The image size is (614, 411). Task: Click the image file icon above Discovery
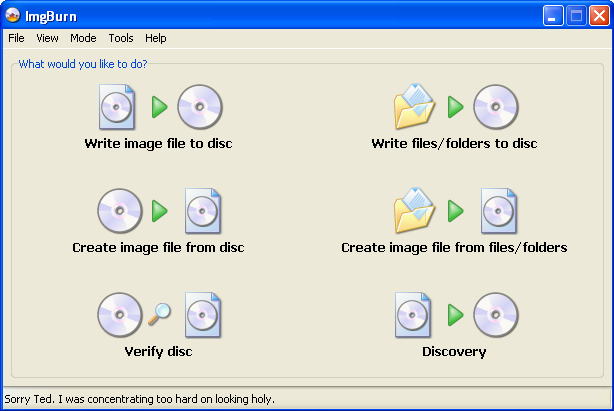click(x=413, y=315)
